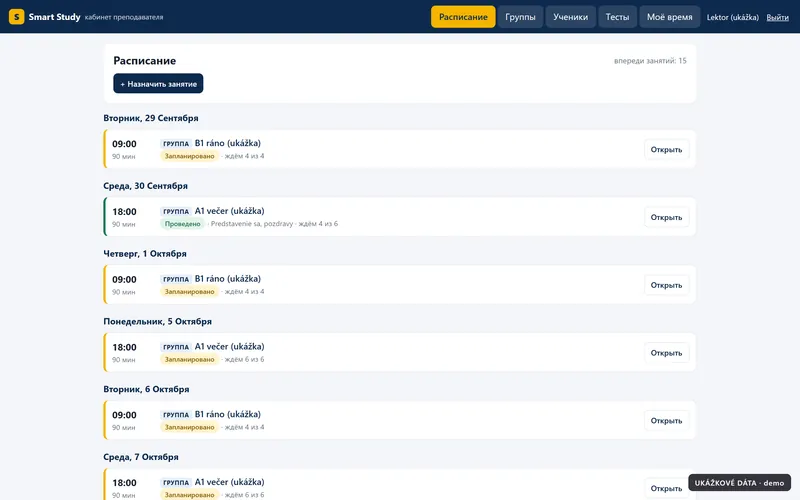Image resolution: width=800 pixels, height=500 pixels.
Task: Click the Smart Study brand name
Action: [x=54, y=17]
